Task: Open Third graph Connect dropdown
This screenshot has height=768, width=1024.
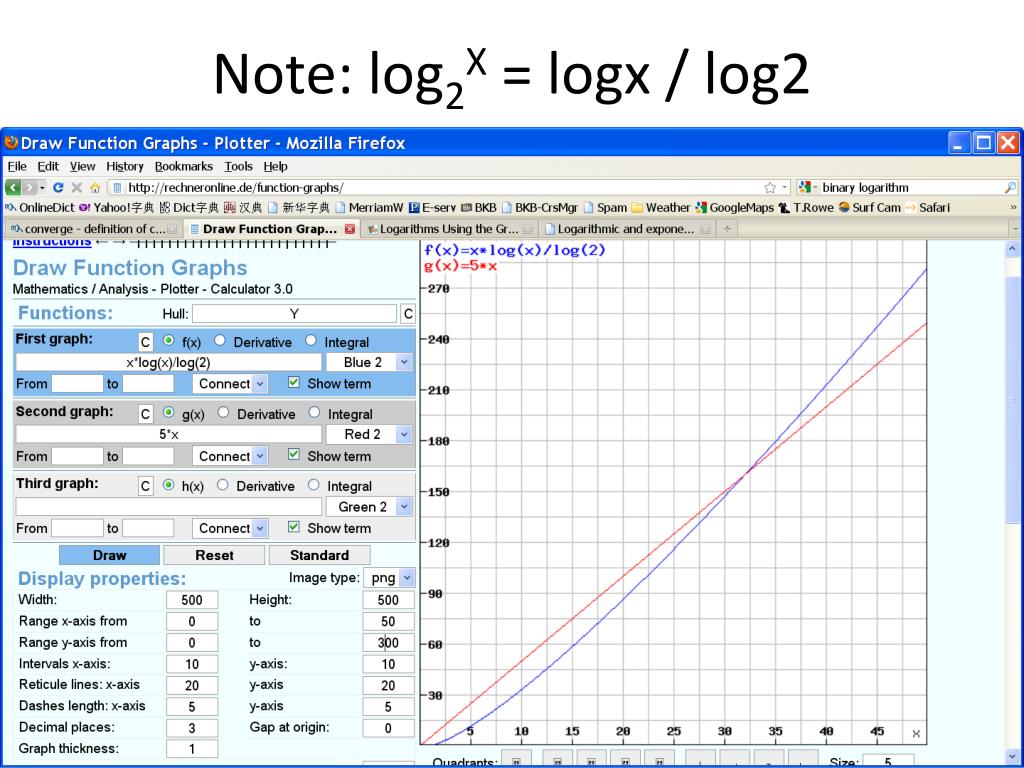Action: pos(230,528)
